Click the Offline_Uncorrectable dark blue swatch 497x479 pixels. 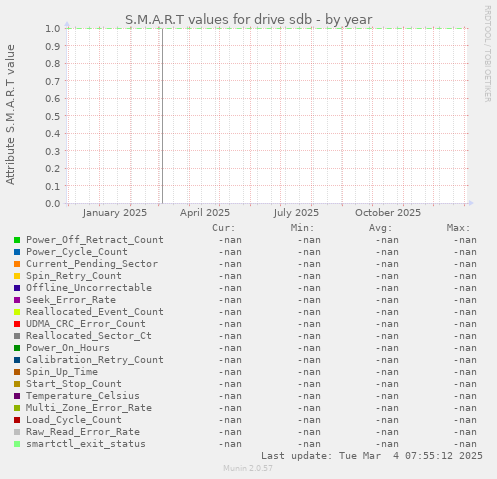pyautogui.click(x=17, y=288)
